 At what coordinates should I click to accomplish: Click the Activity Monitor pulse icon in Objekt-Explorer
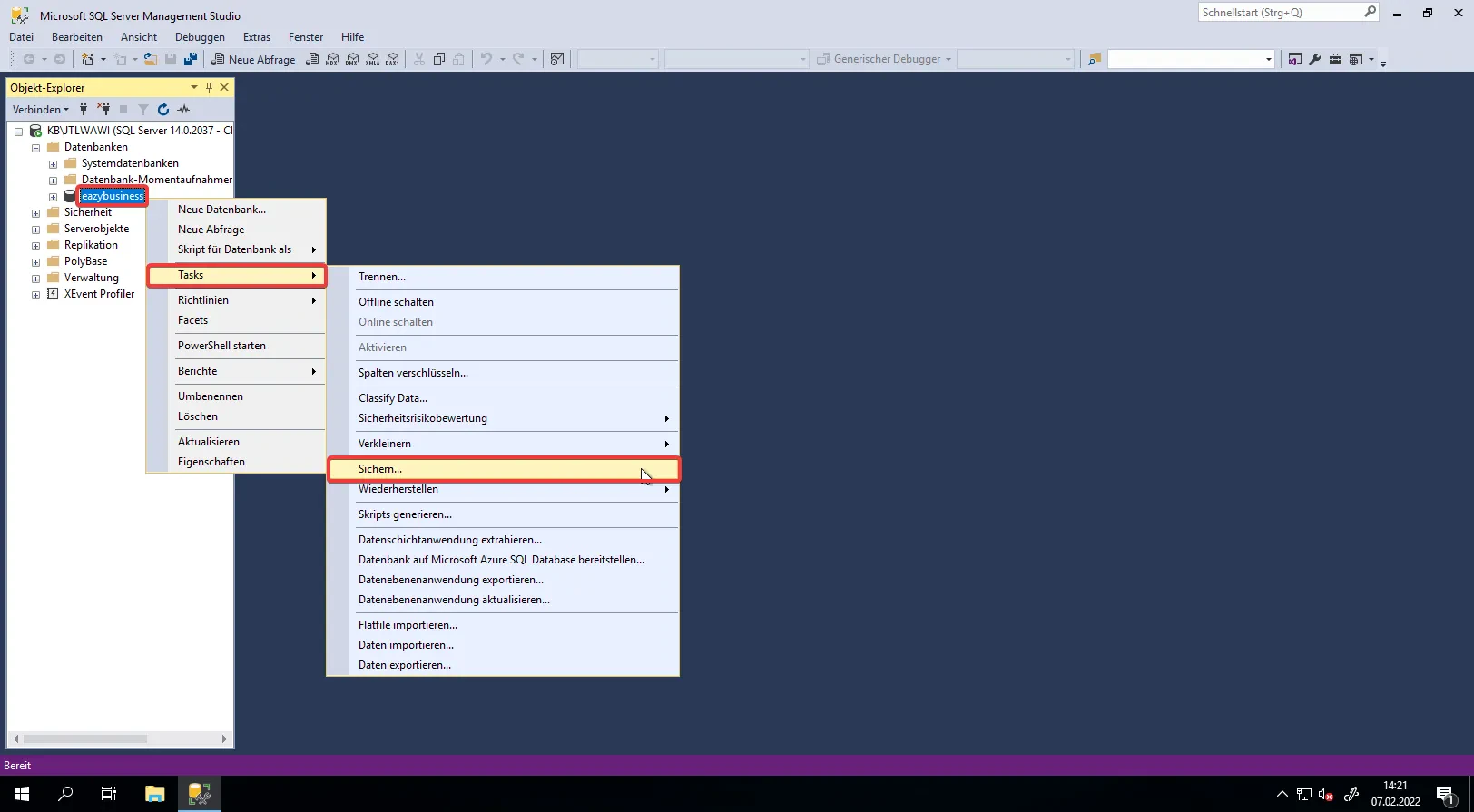click(x=183, y=109)
